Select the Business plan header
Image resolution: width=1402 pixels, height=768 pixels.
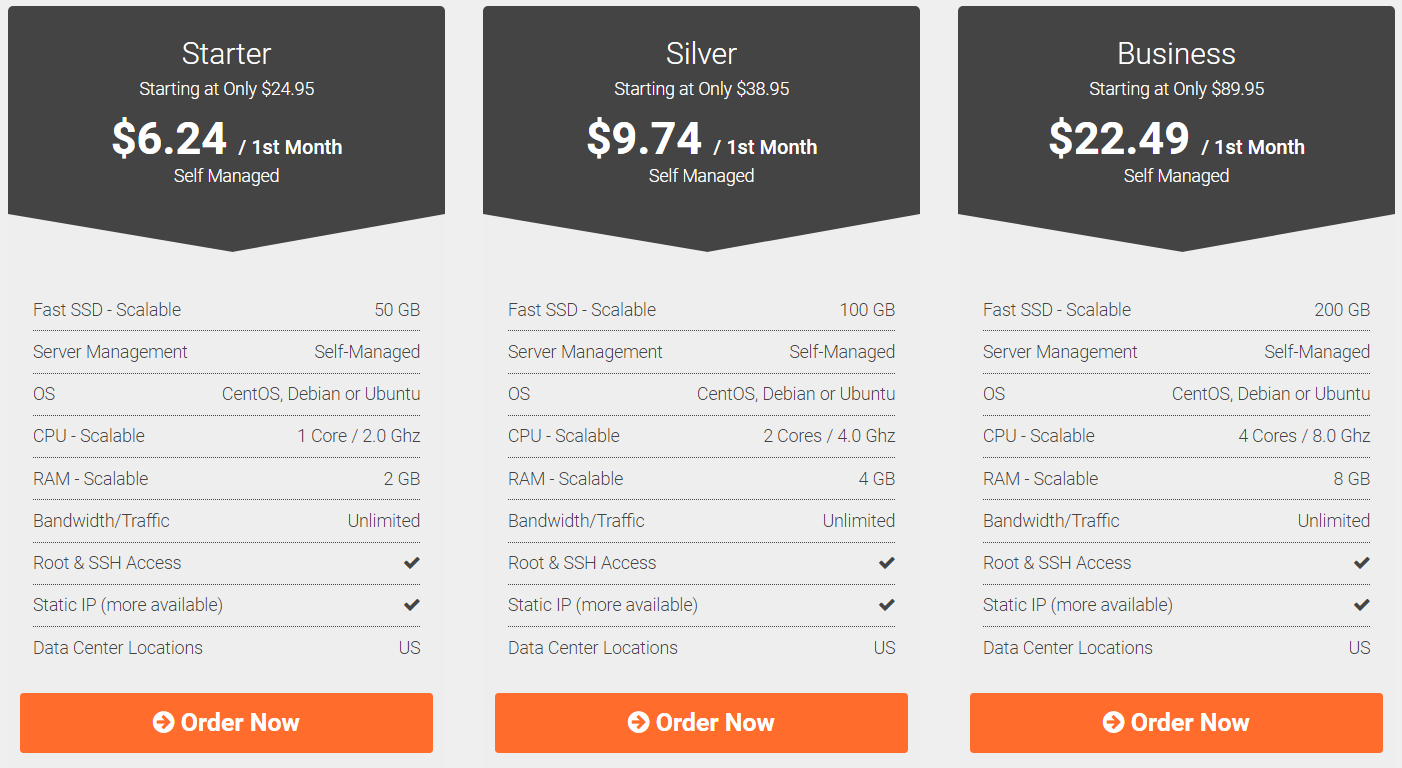(x=1176, y=54)
